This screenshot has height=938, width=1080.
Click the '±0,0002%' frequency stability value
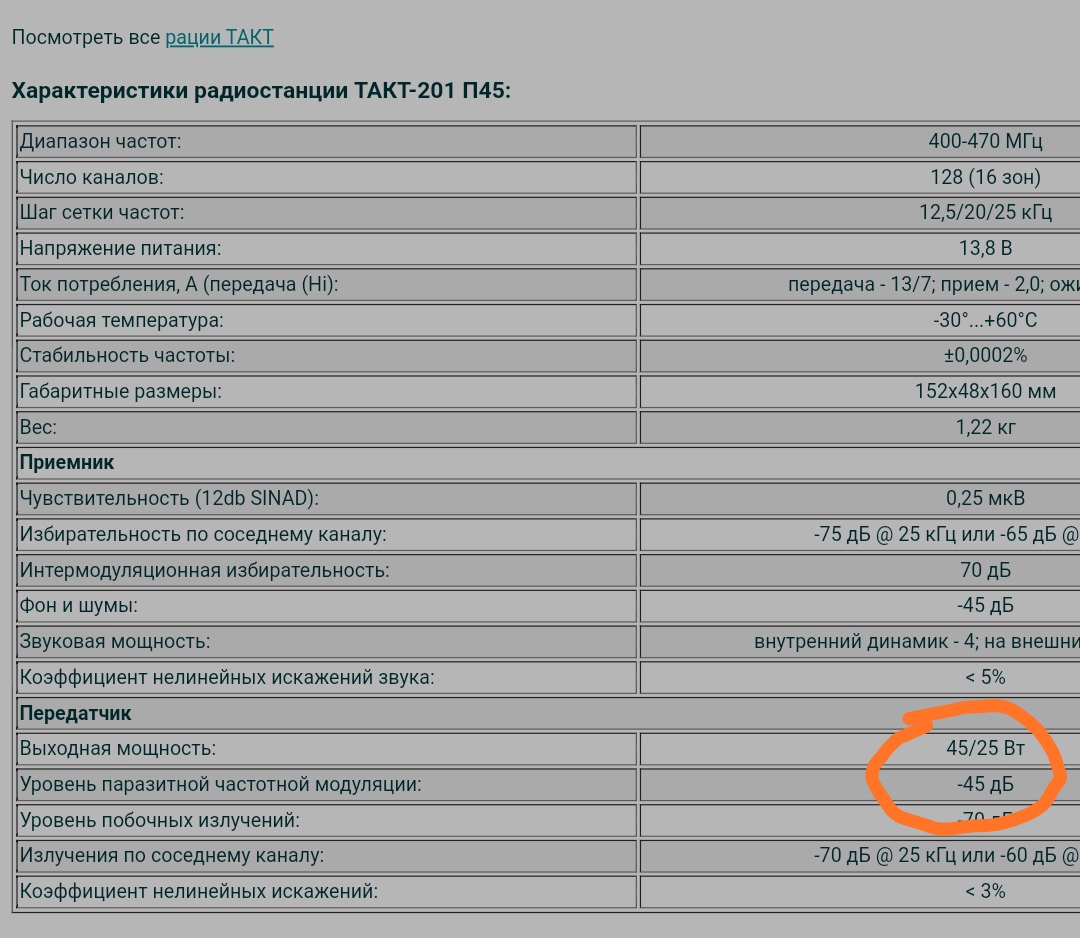click(x=985, y=355)
